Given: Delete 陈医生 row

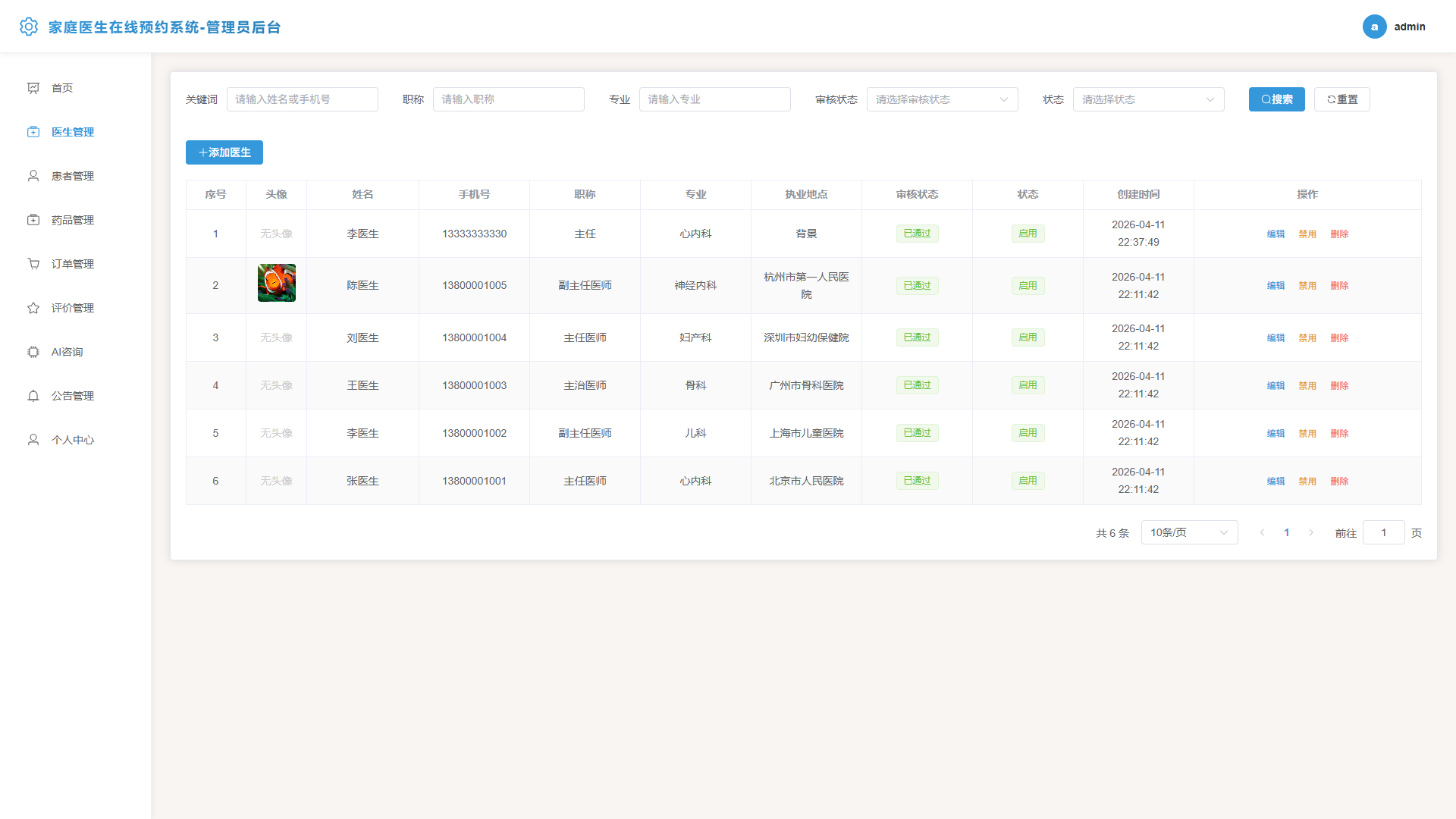Looking at the screenshot, I should click(1339, 286).
